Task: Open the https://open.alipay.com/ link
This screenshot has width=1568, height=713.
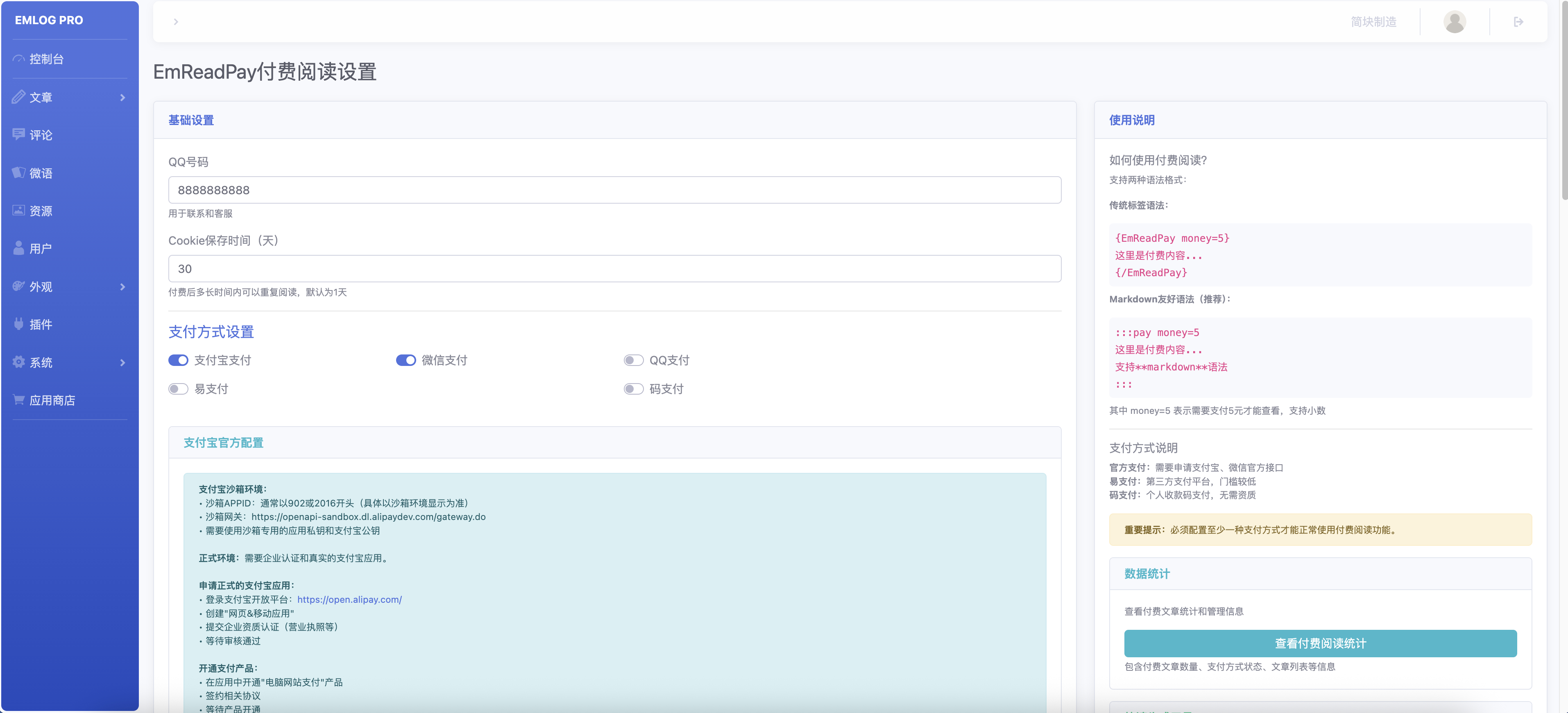Action: (x=349, y=600)
